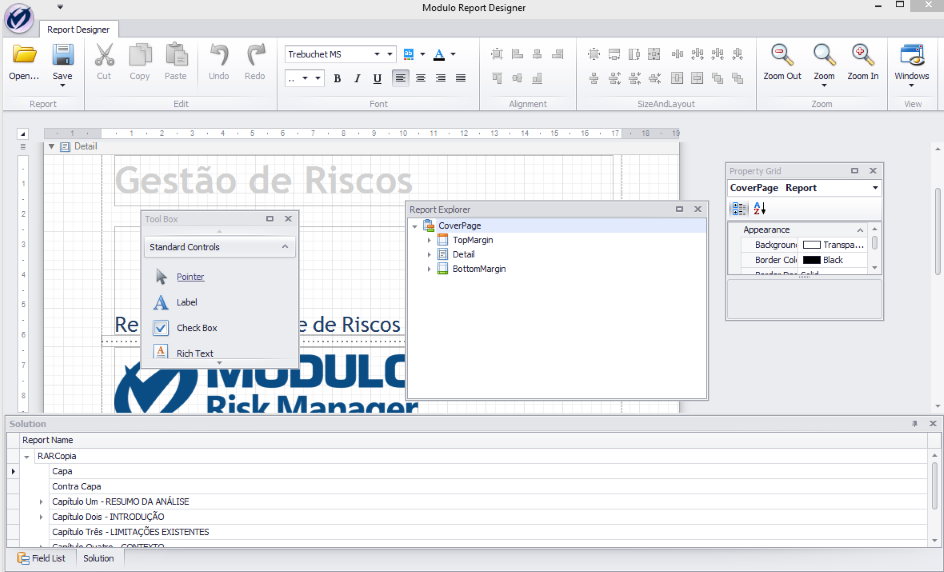Click the Center Horizontally icon
This screenshot has height=572, width=944.
(x=677, y=78)
